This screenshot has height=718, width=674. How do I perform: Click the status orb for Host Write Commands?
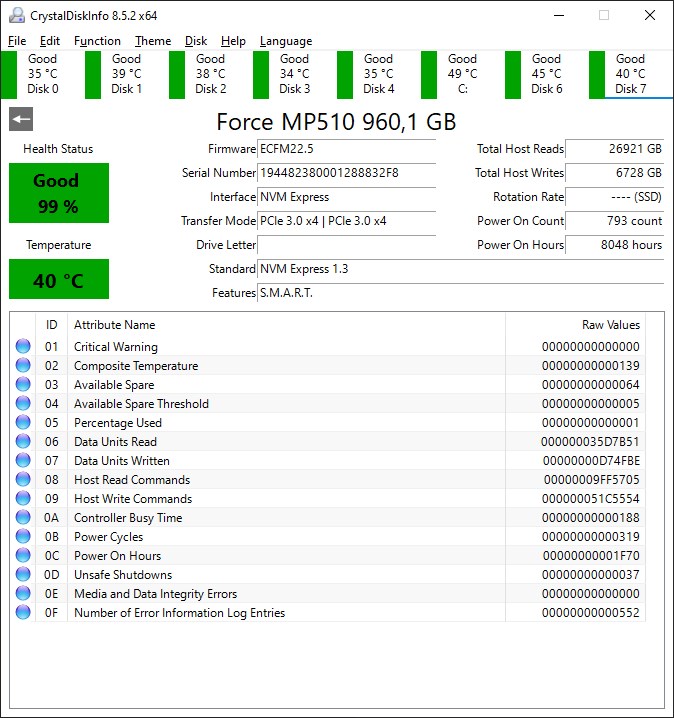pos(23,498)
